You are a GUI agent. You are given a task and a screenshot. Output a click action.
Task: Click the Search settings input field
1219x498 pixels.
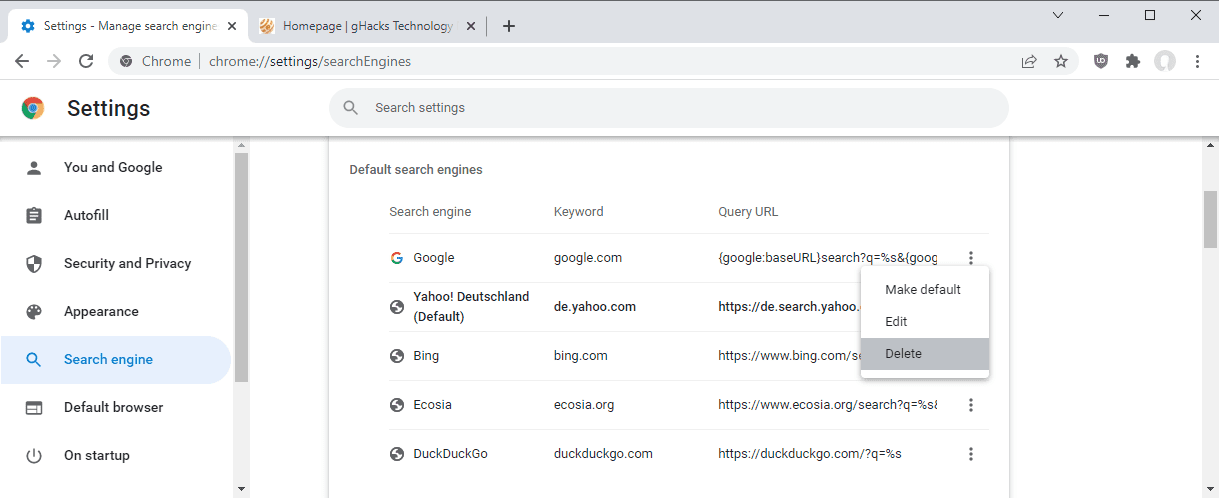tap(668, 108)
